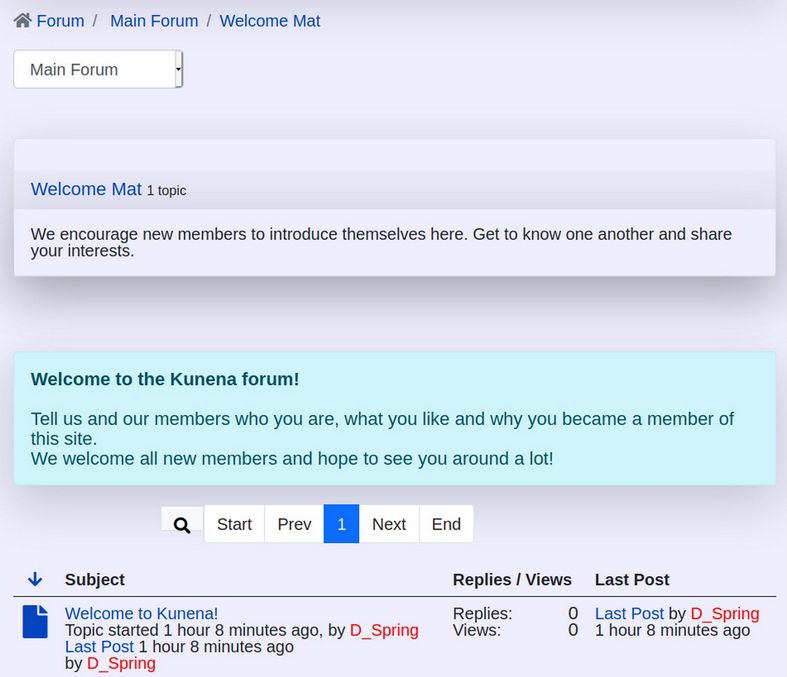Screen dimensions: 787x677
Task: Go to Forum in the breadcrumb
Action: click(x=60, y=21)
